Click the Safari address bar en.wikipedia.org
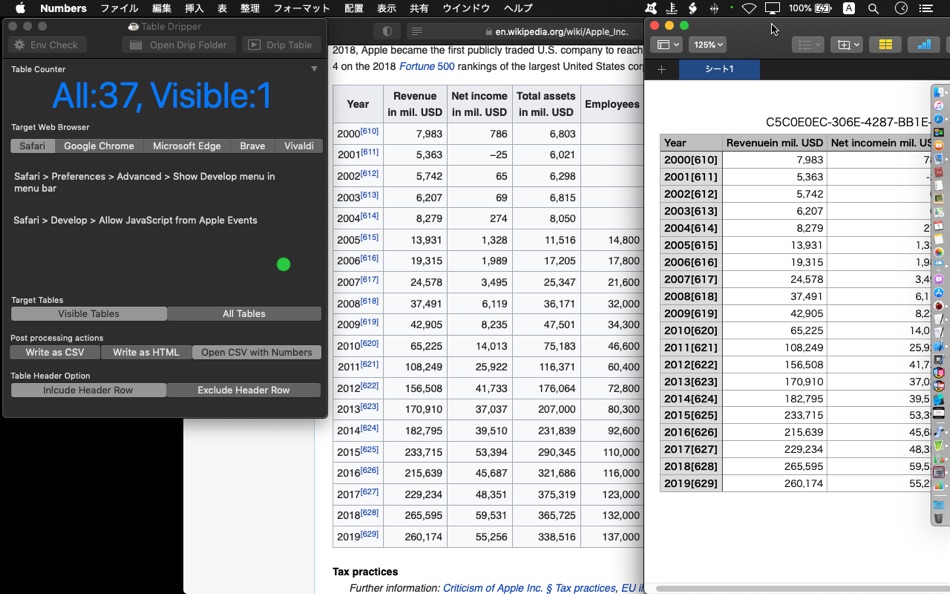Image resolution: width=950 pixels, height=594 pixels. pyautogui.click(x=561, y=32)
